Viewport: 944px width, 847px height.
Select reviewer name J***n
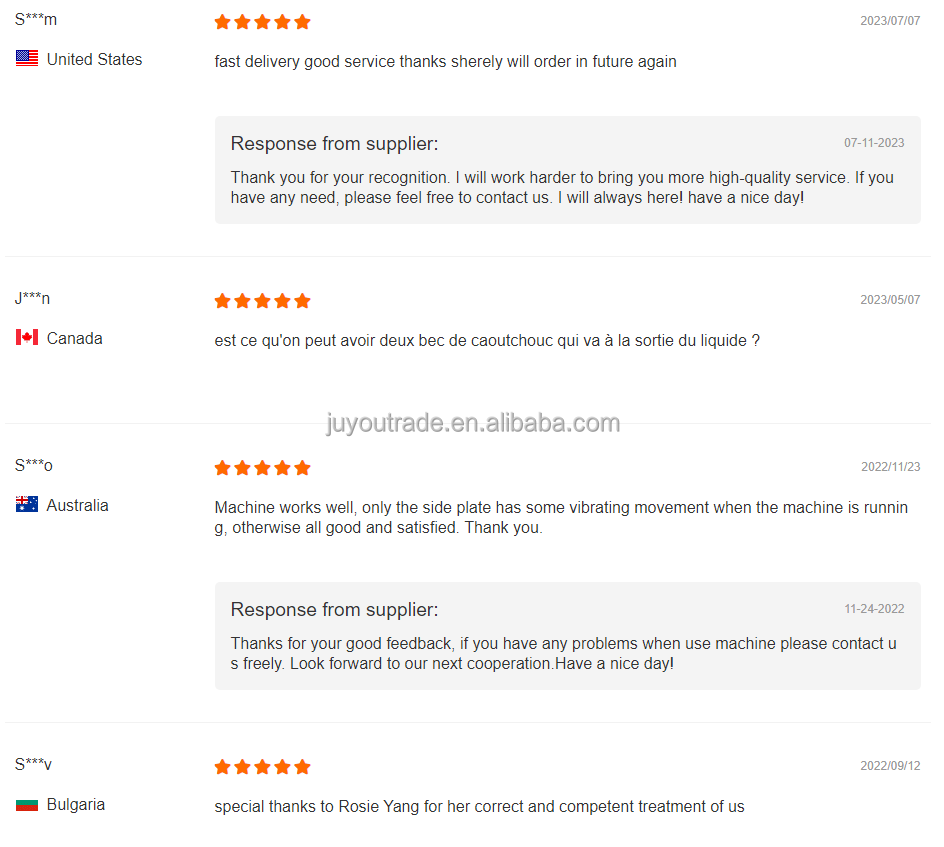coord(33,298)
